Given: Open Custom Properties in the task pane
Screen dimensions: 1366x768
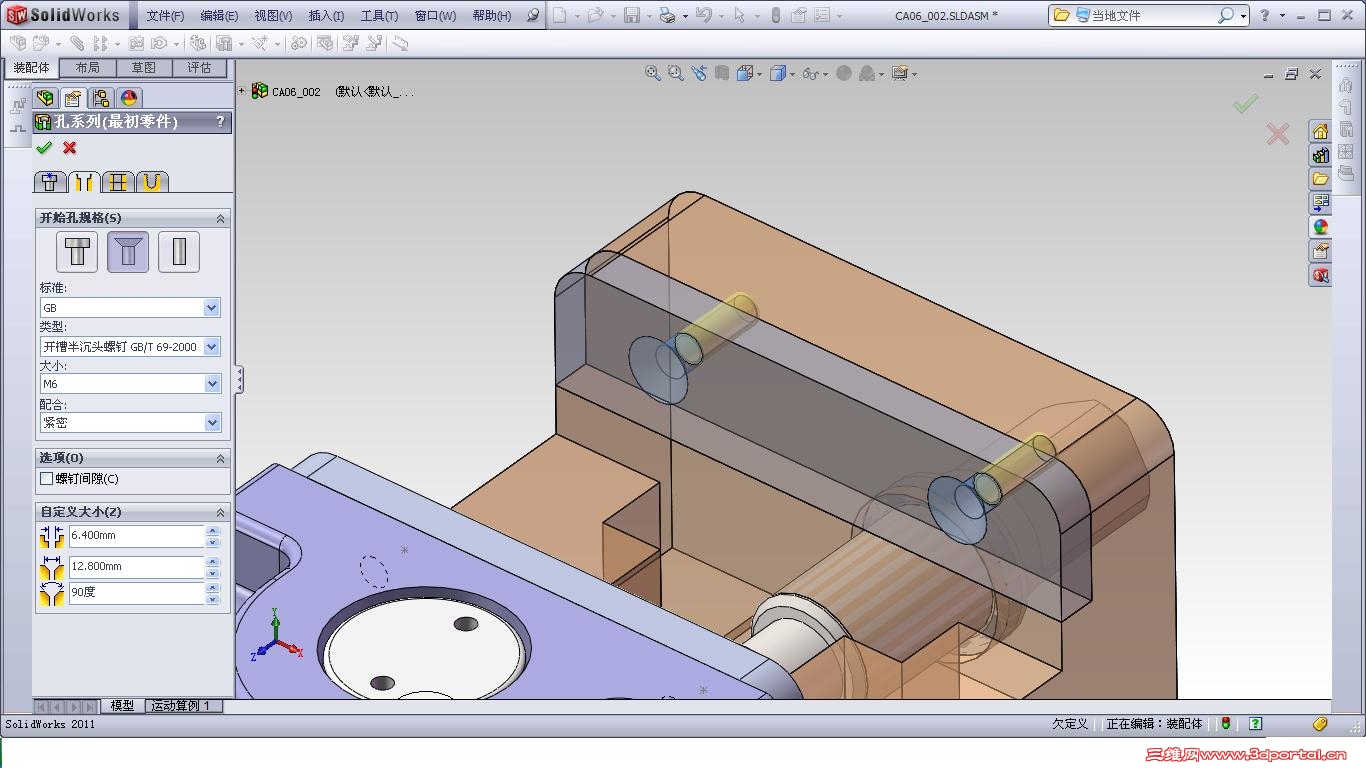Looking at the screenshot, I should (1321, 251).
